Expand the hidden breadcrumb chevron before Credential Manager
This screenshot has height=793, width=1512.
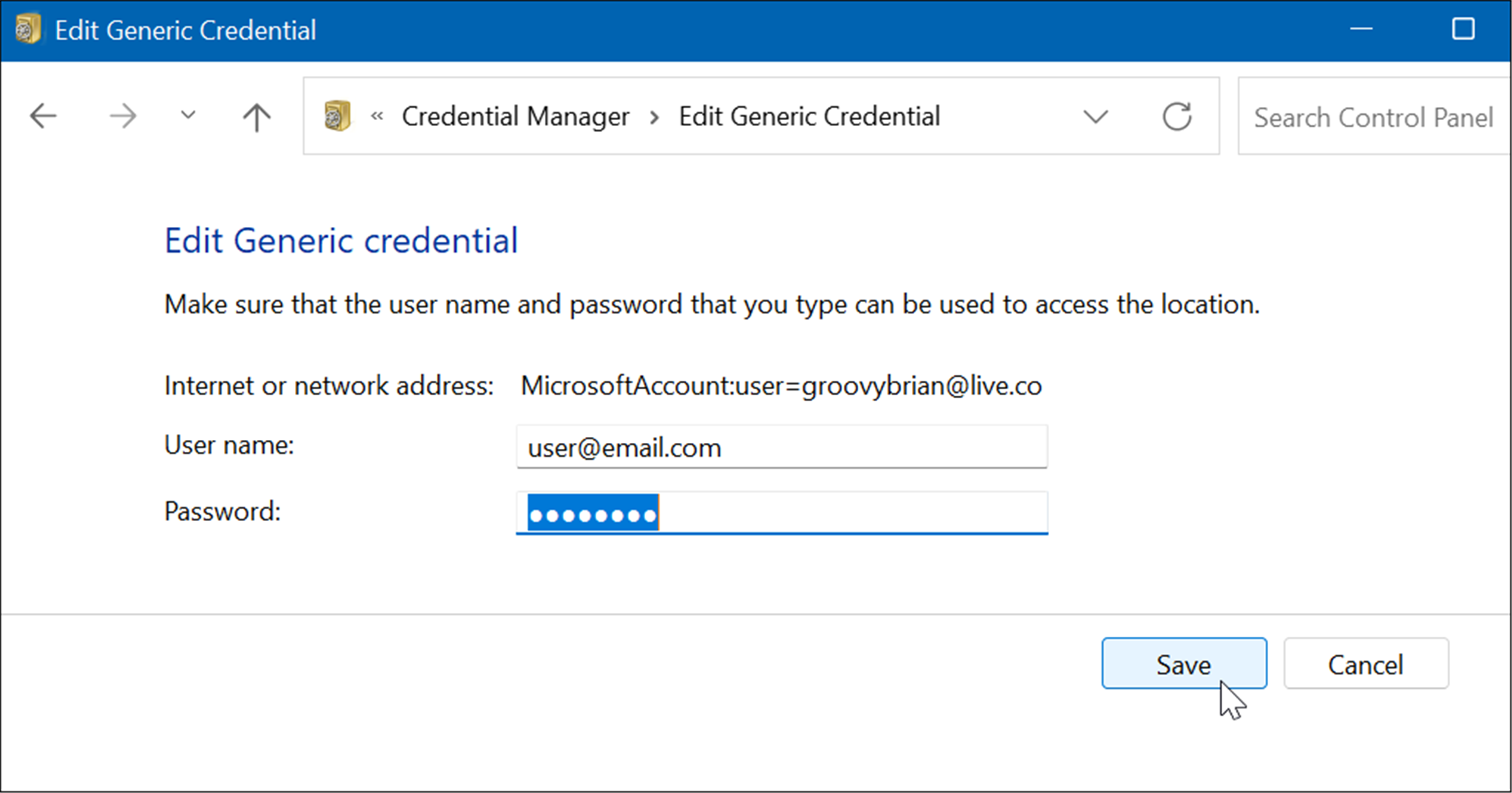[x=377, y=116]
